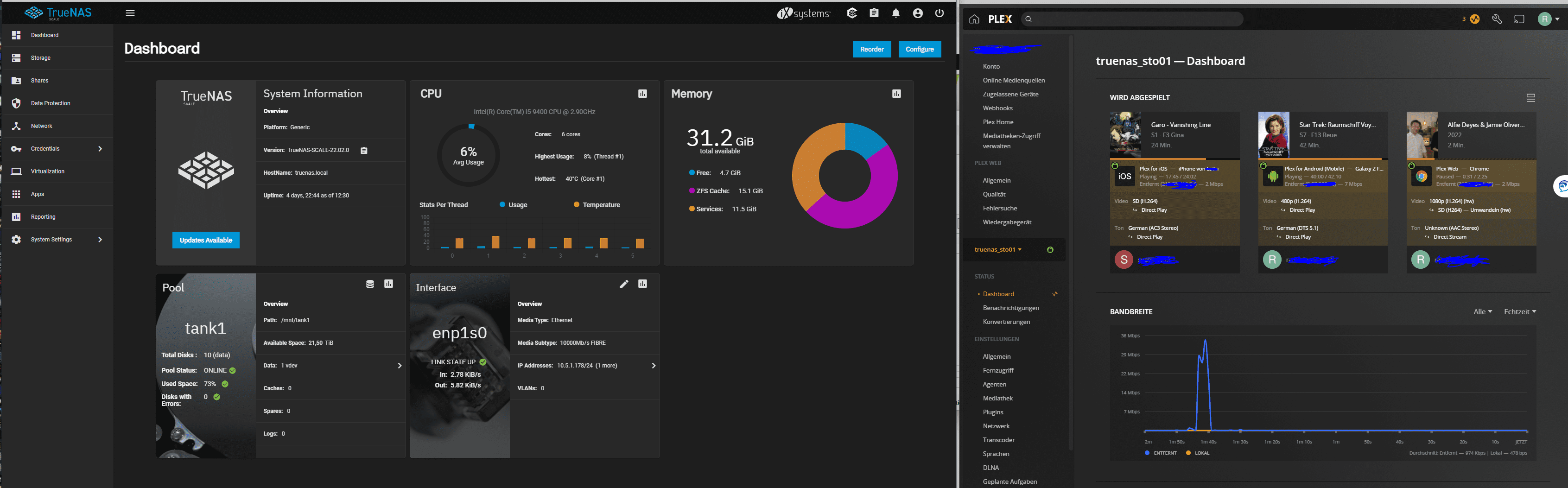Viewport: 1568px width, 488px height.
Task: Click the Alfie Deyes & Jamie Oliver thumbnail
Action: pos(1422,135)
